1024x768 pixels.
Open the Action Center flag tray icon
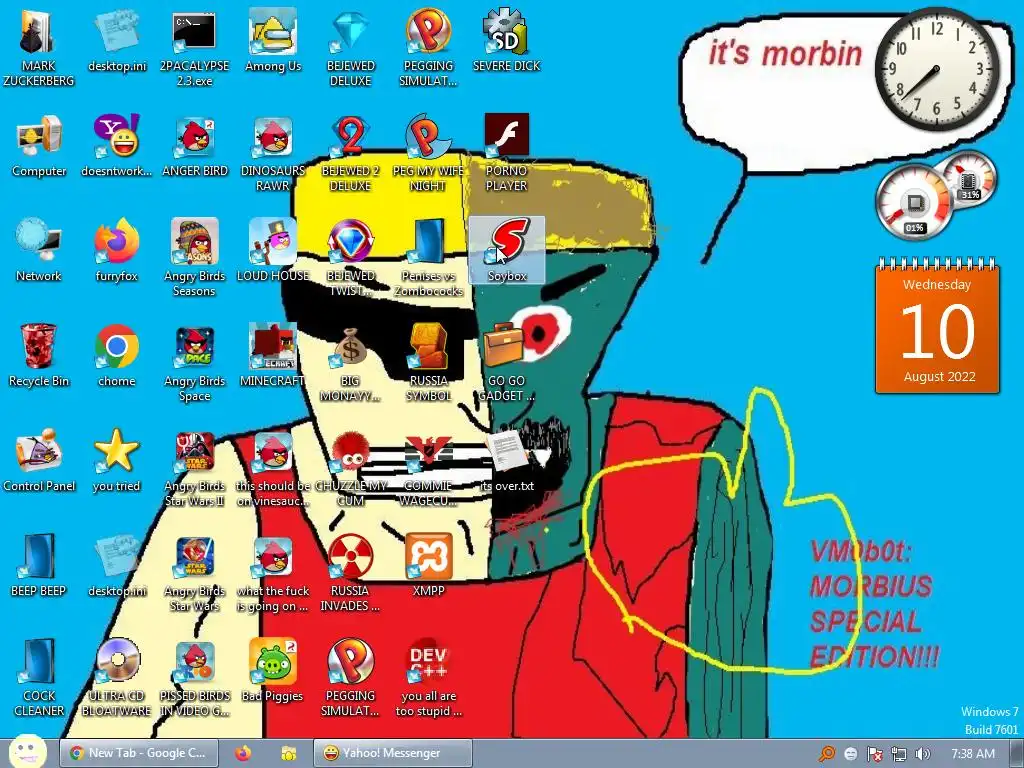(874, 754)
